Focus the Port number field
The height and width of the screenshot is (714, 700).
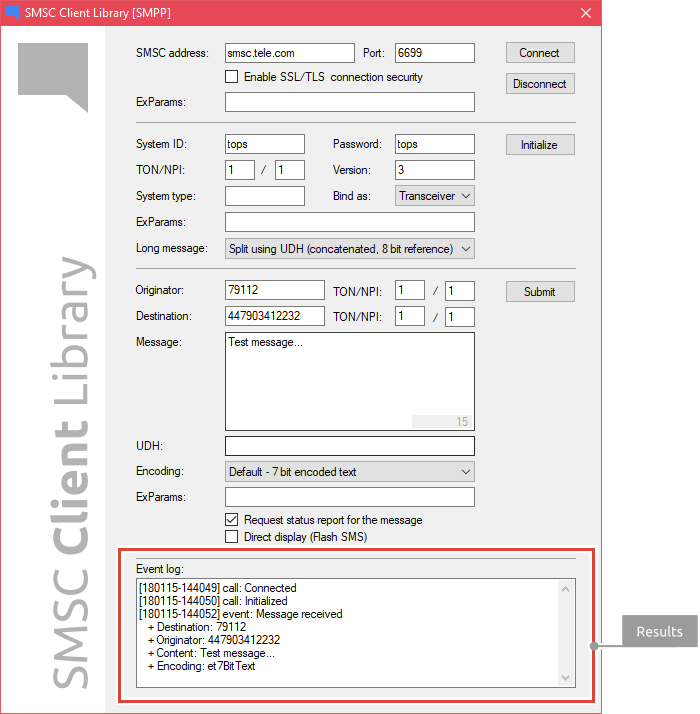tap(434, 53)
